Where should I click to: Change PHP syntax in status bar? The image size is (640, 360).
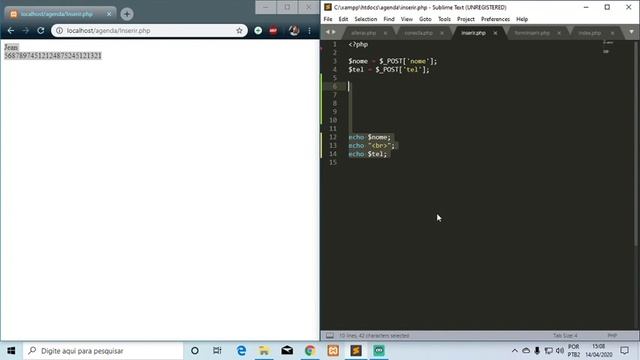click(x=612, y=336)
